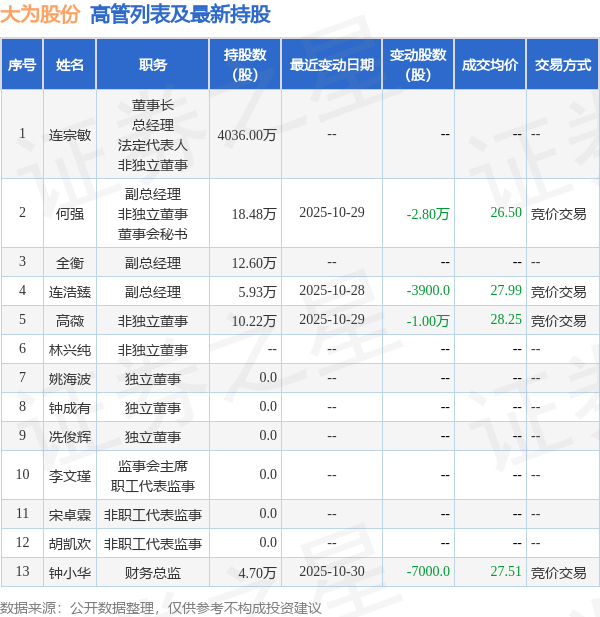Viewport: 600px width, 617px height.
Task: Click the 数据来源 disclaimer footer text
Action: [161, 608]
